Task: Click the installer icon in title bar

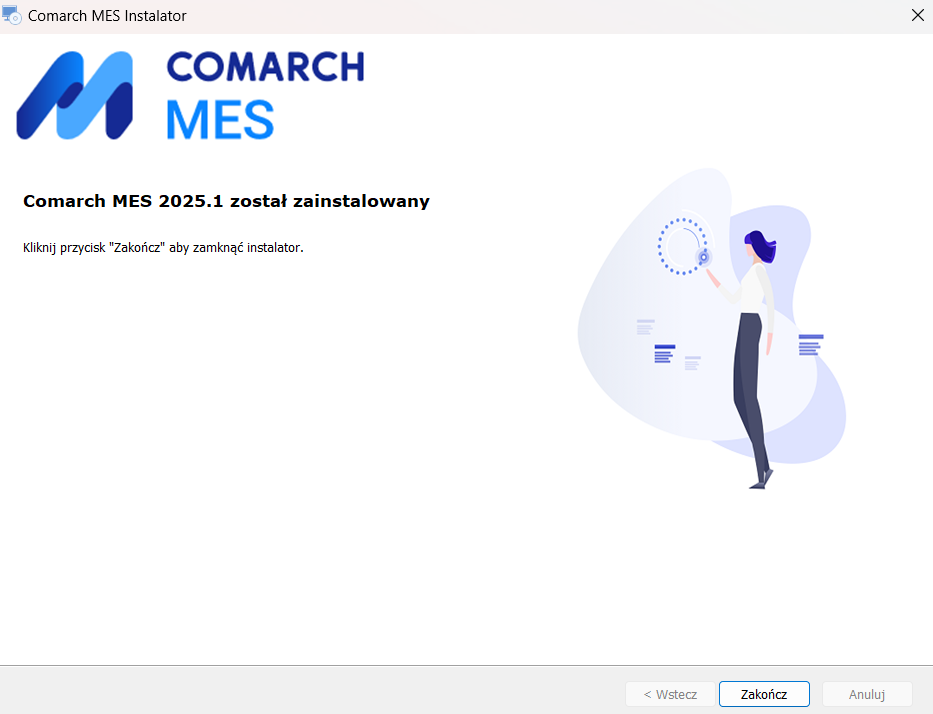Action: click(12, 15)
